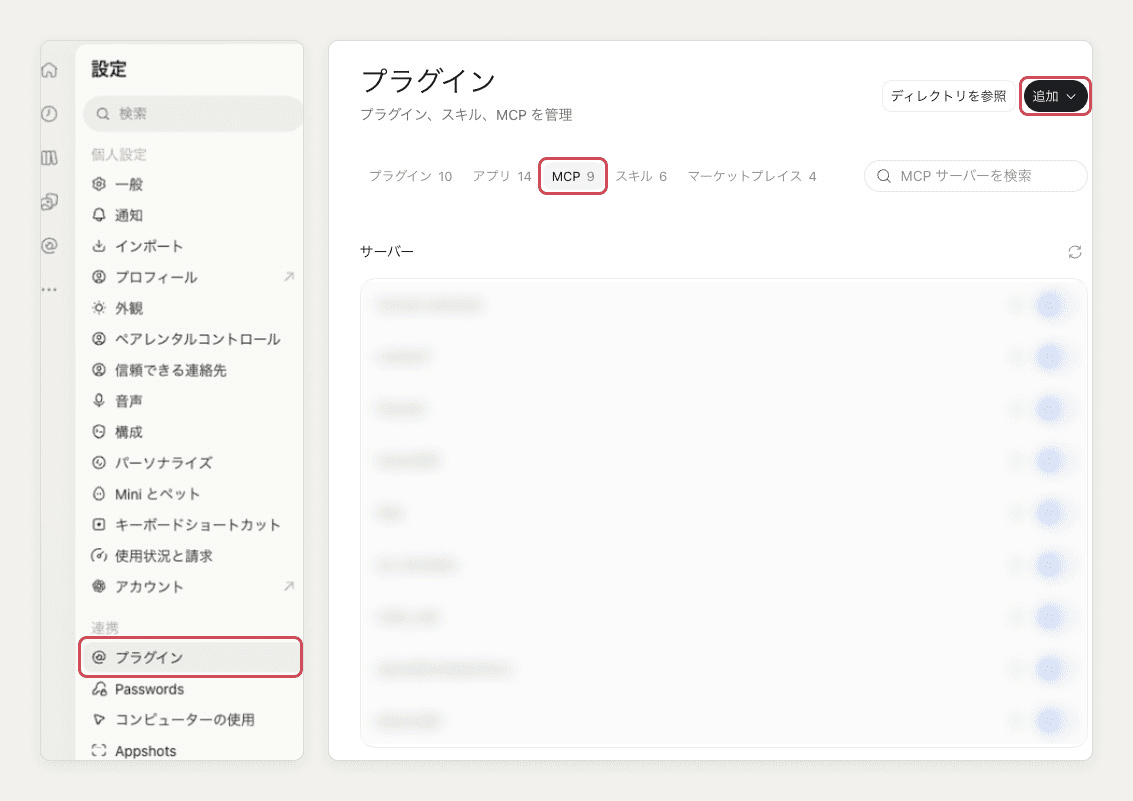Image resolution: width=1133 pixels, height=801 pixels.
Task: Select the インポート item with download icon
Action: click(192, 246)
